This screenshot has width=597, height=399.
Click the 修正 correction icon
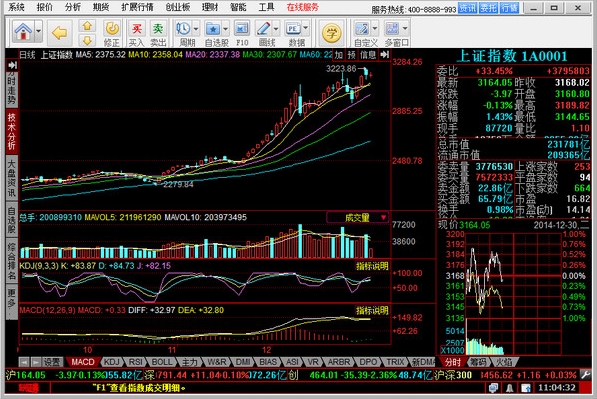(x=112, y=33)
